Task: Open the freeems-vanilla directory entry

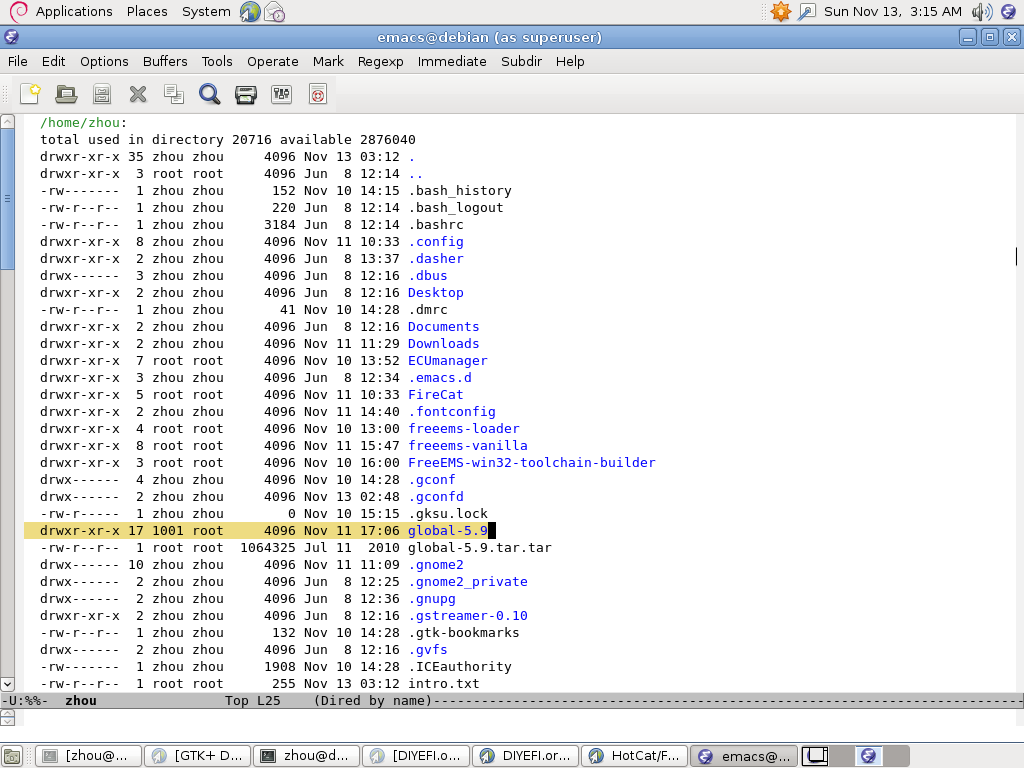Action: tap(467, 446)
